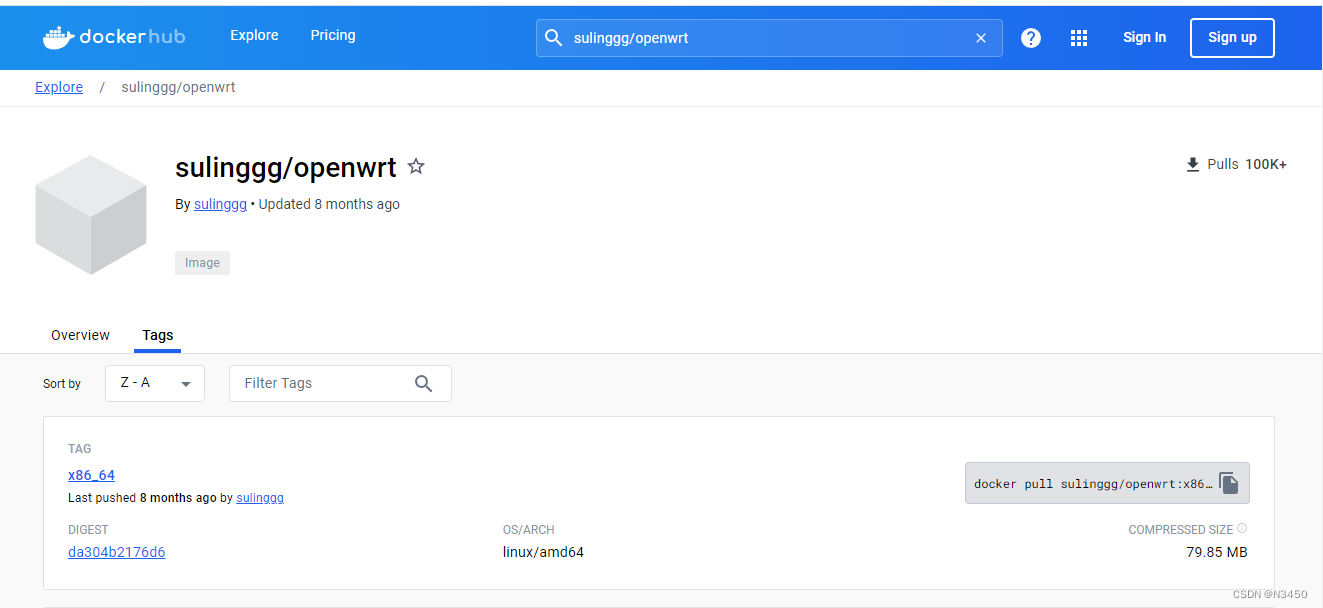Click the linux/amd64 architecture text
This screenshot has height=608, width=1323.
pyautogui.click(x=543, y=552)
